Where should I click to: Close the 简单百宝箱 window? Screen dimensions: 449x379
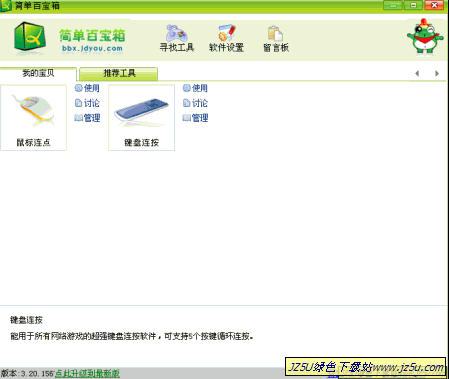[434, 5]
